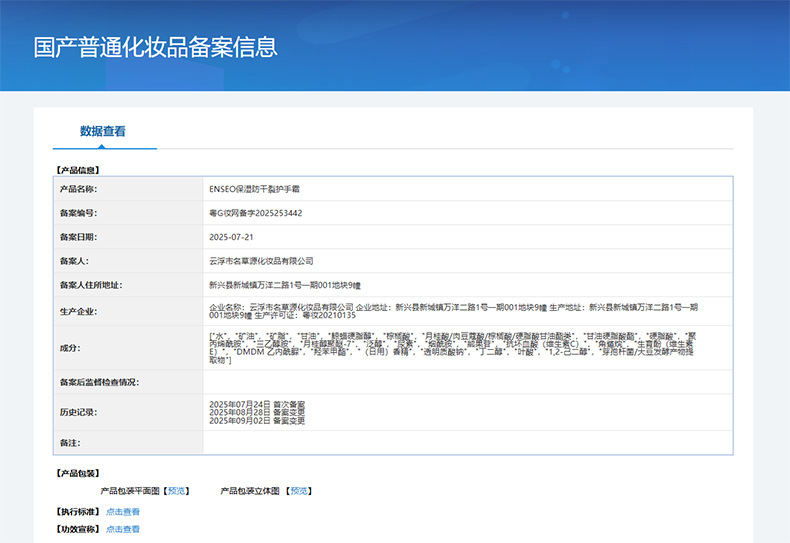Click 预览 link for 产品包装立体图
The height and width of the screenshot is (543, 790).
(x=299, y=491)
